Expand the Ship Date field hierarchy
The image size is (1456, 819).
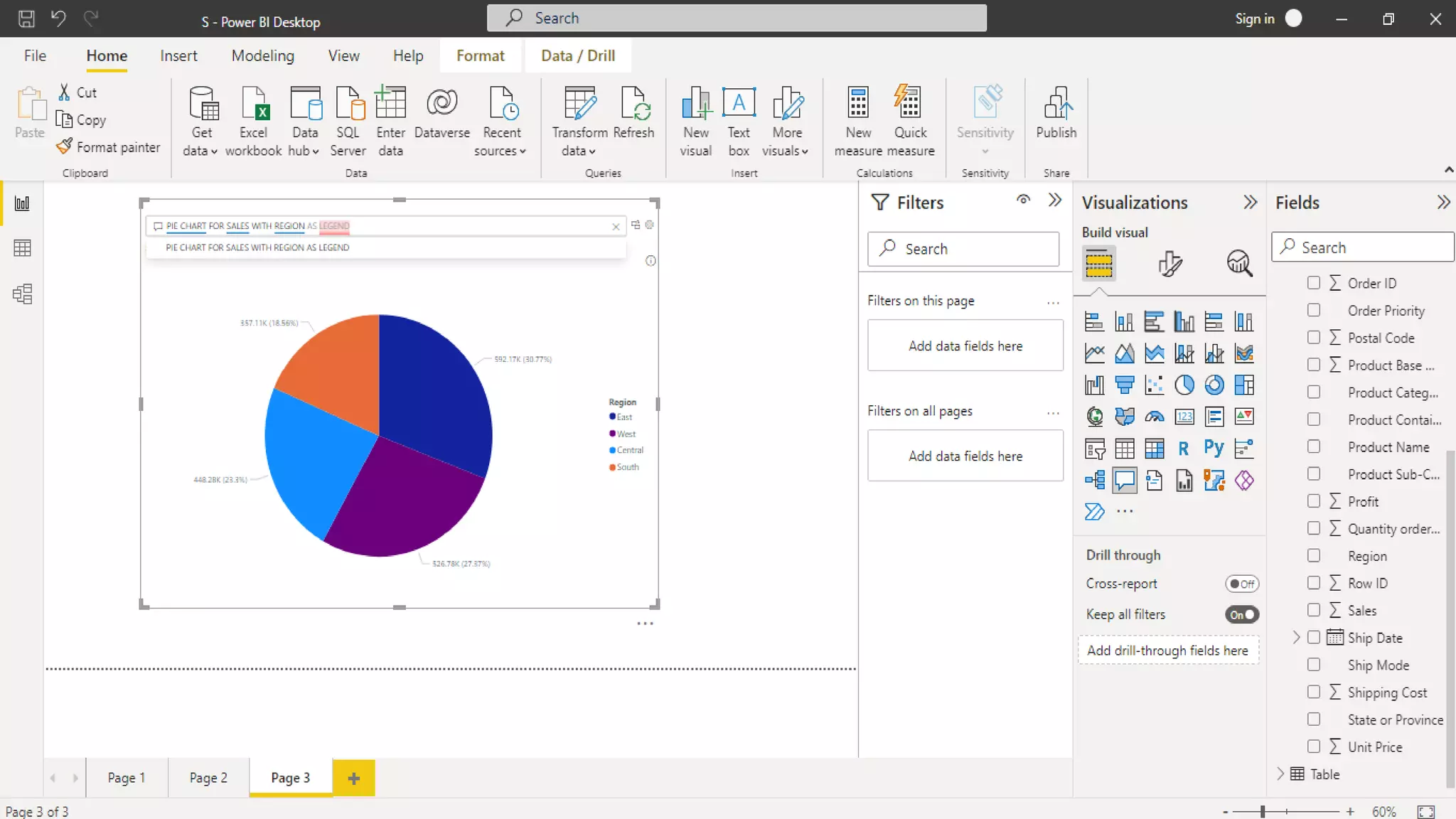[x=1296, y=638]
